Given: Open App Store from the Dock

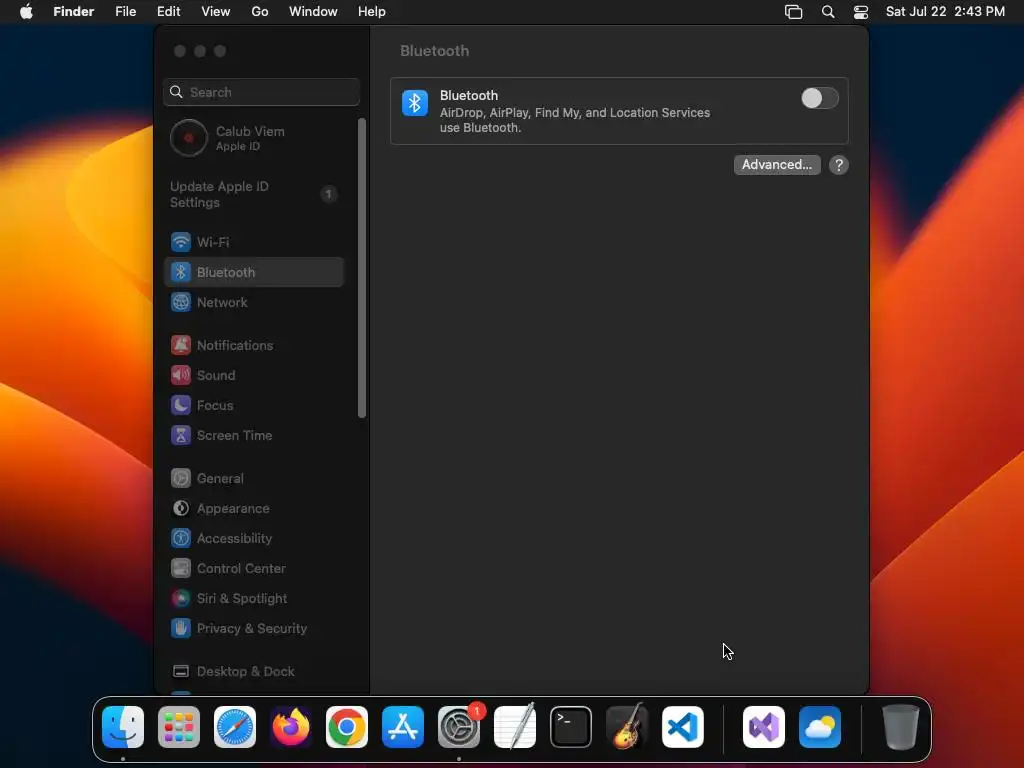Looking at the screenshot, I should click(403, 727).
